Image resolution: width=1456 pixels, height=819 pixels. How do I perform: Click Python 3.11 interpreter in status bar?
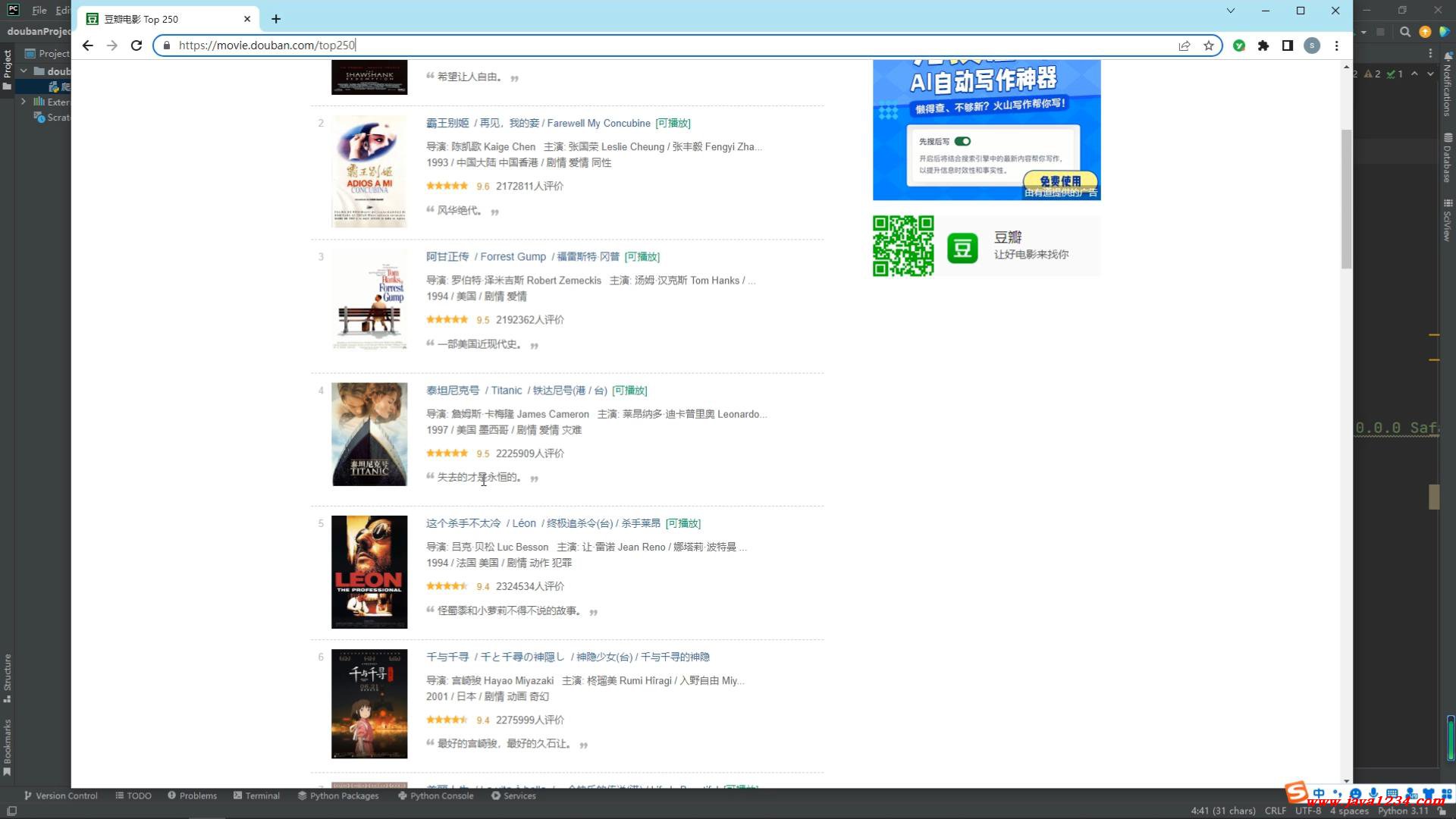[x=1403, y=811]
